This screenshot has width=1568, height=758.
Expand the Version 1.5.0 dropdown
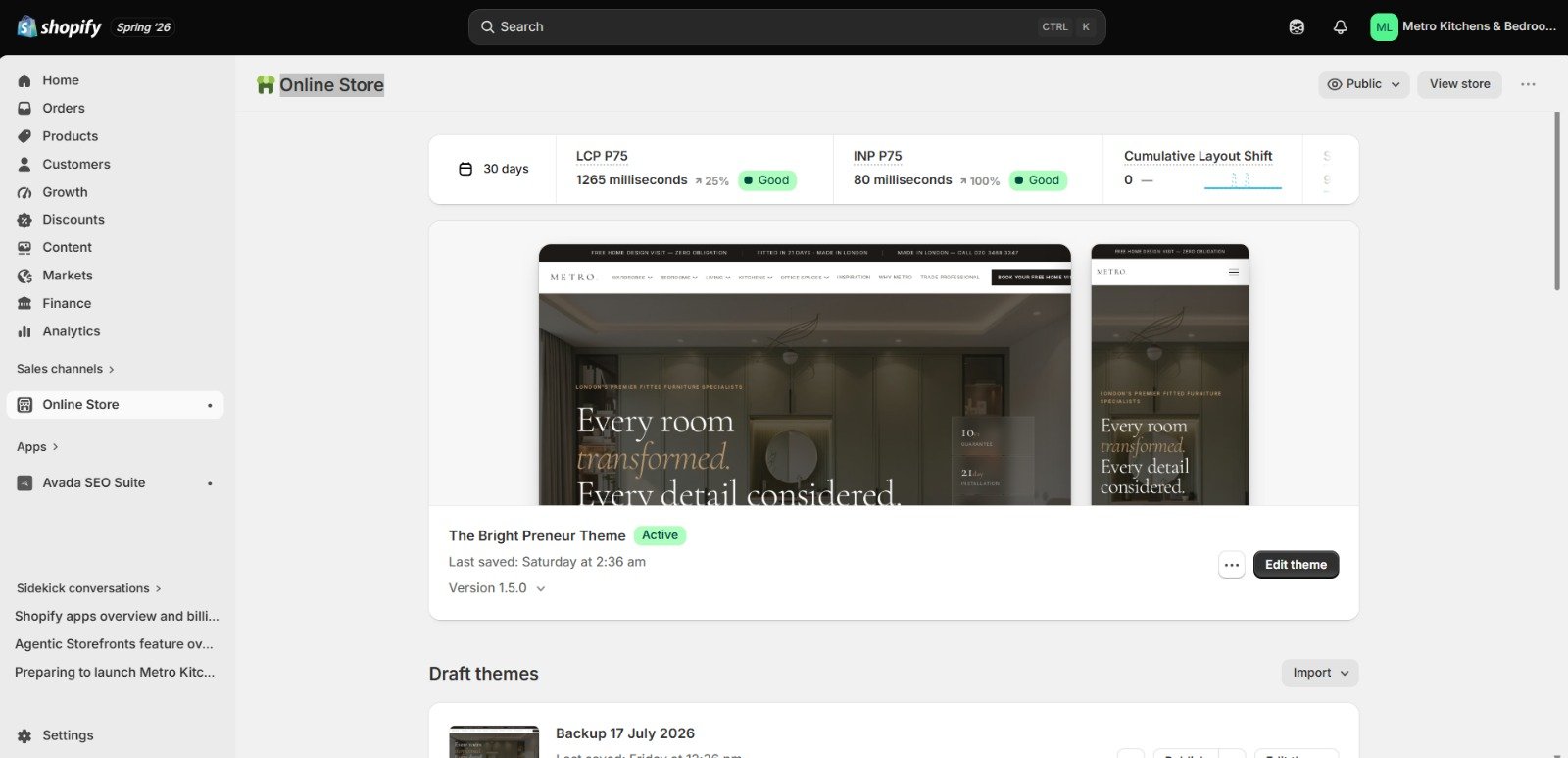pos(497,588)
